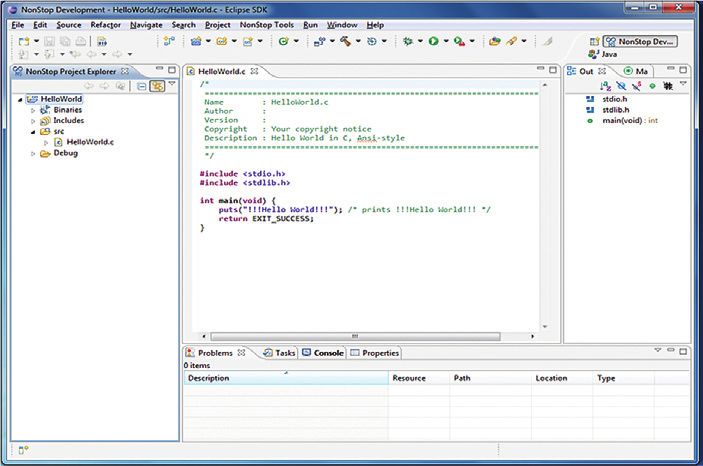Click the green bug Debug icon
The image size is (703, 466).
tap(408, 41)
